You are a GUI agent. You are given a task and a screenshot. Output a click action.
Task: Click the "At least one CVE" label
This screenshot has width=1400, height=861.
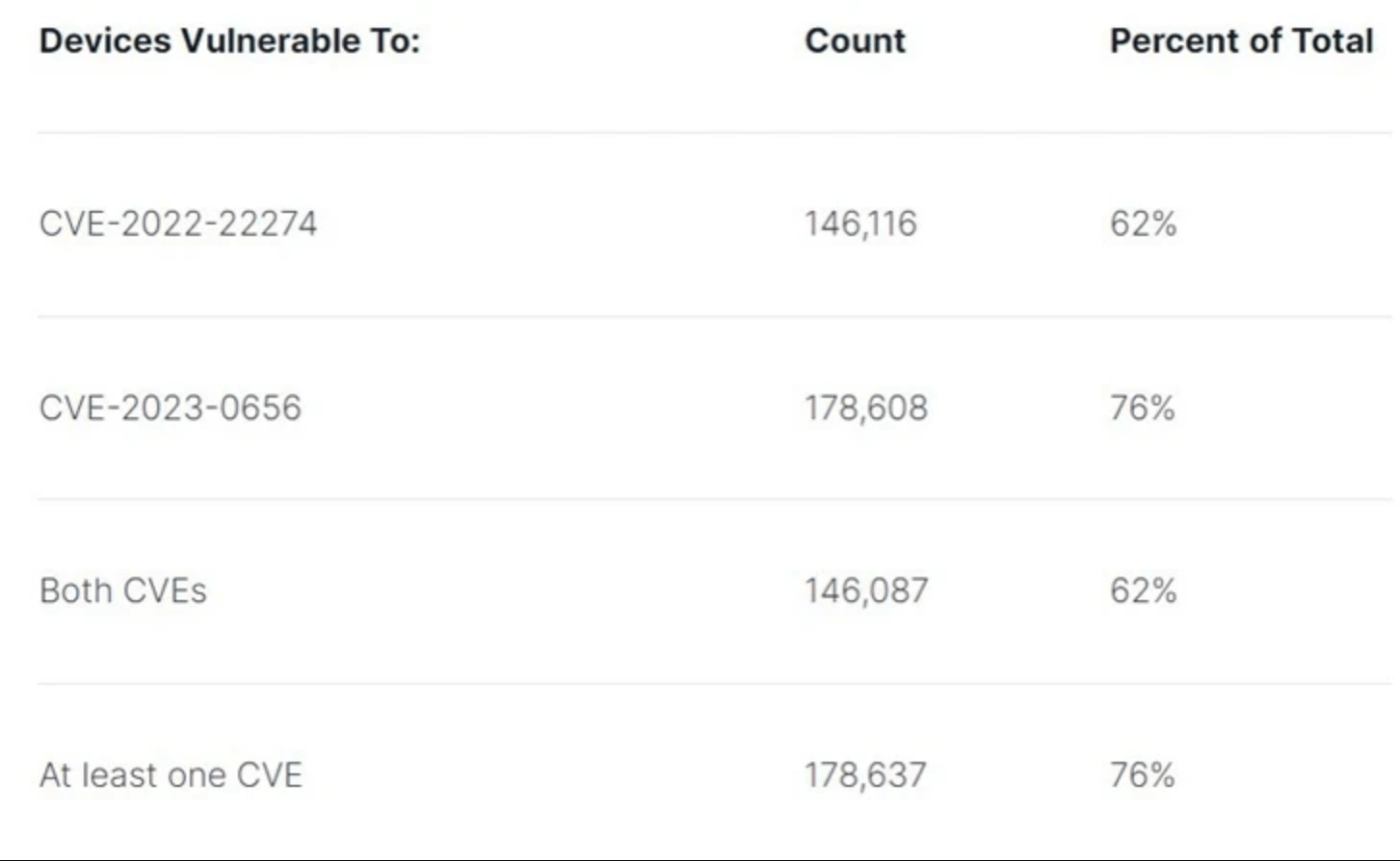coord(171,774)
